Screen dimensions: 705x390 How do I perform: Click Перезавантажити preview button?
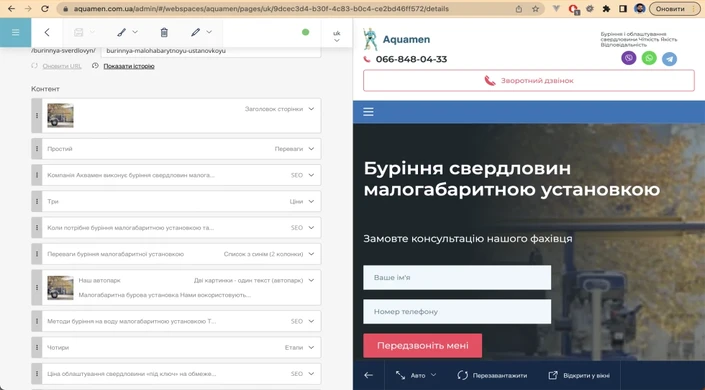[x=492, y=375]
